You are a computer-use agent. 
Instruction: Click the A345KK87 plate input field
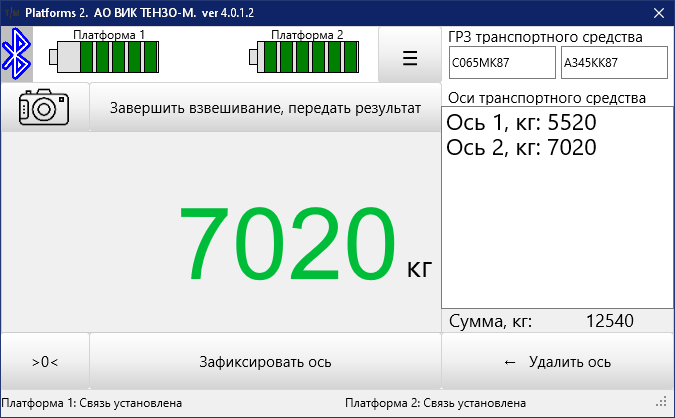point(612,62)
